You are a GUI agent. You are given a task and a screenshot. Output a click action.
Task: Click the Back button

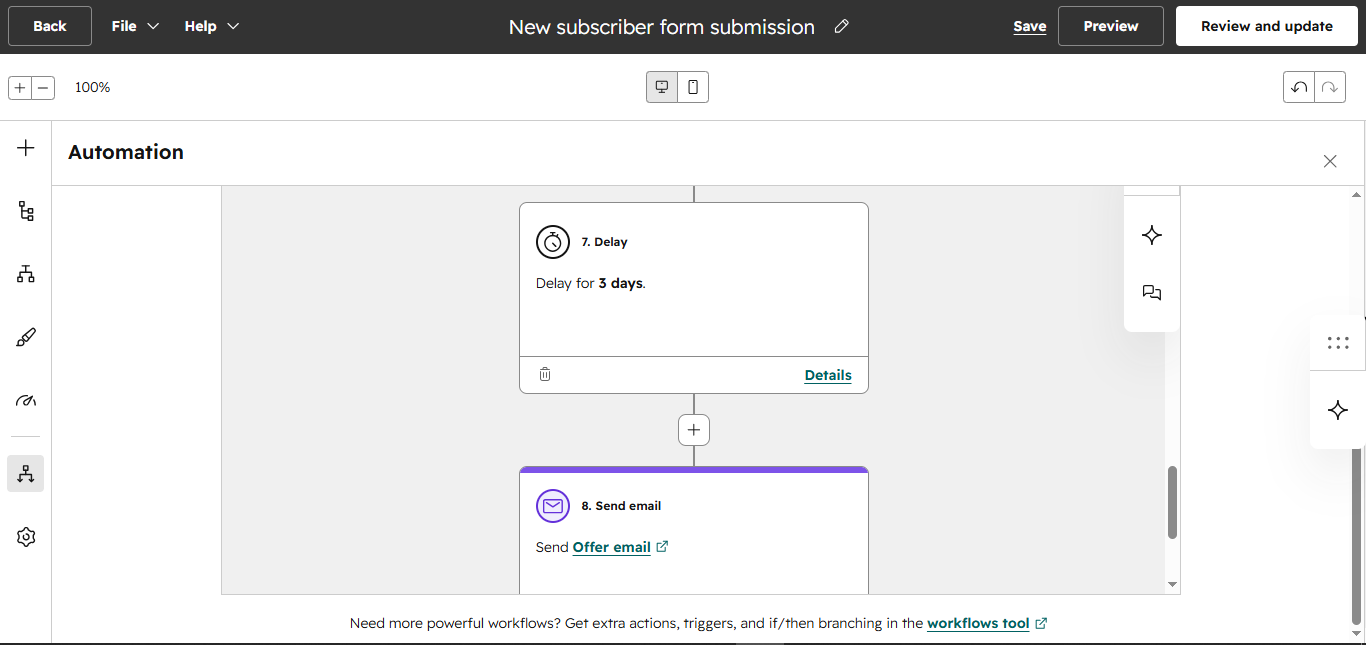50,26
